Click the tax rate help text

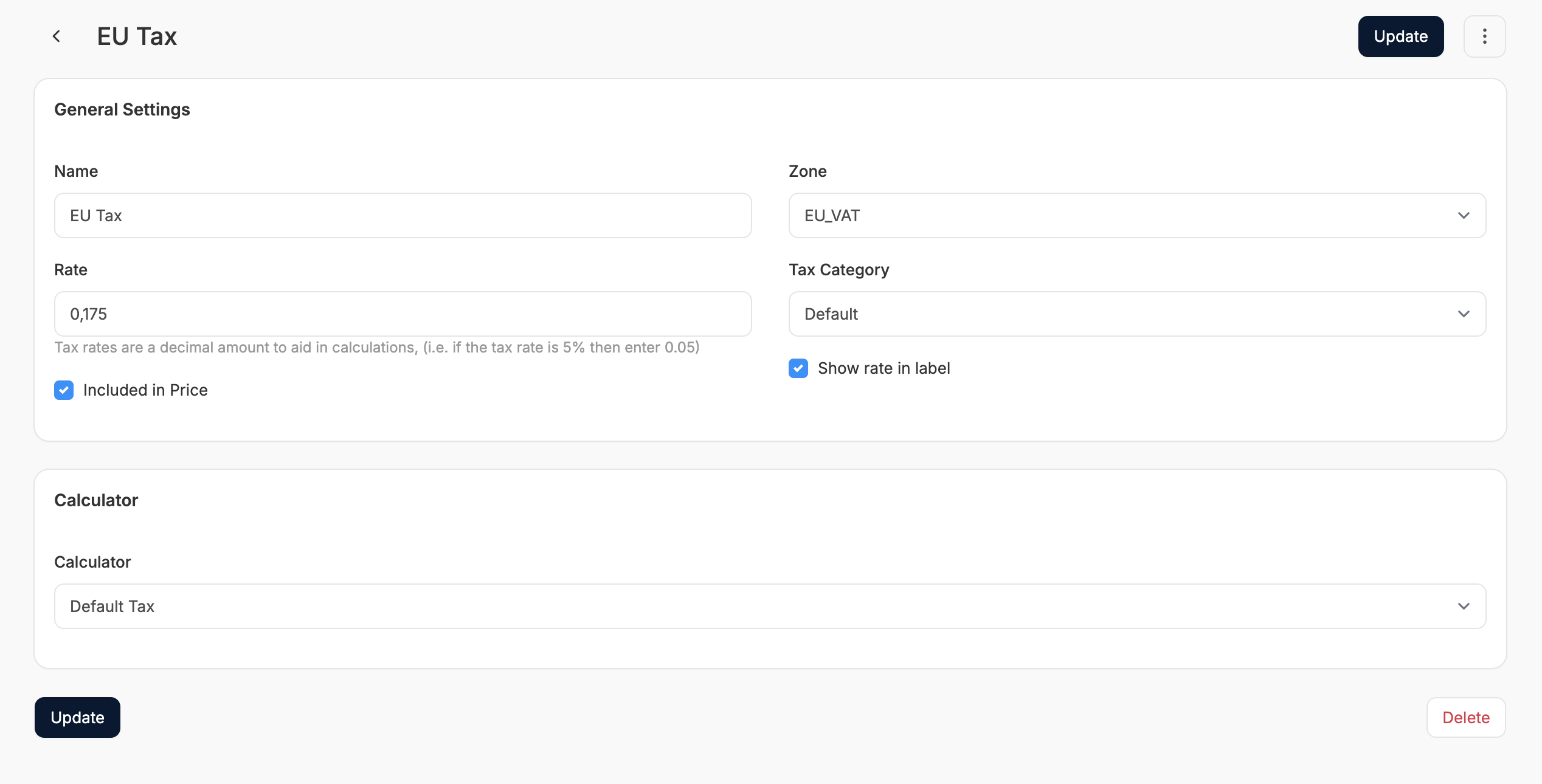click(377, 348)
